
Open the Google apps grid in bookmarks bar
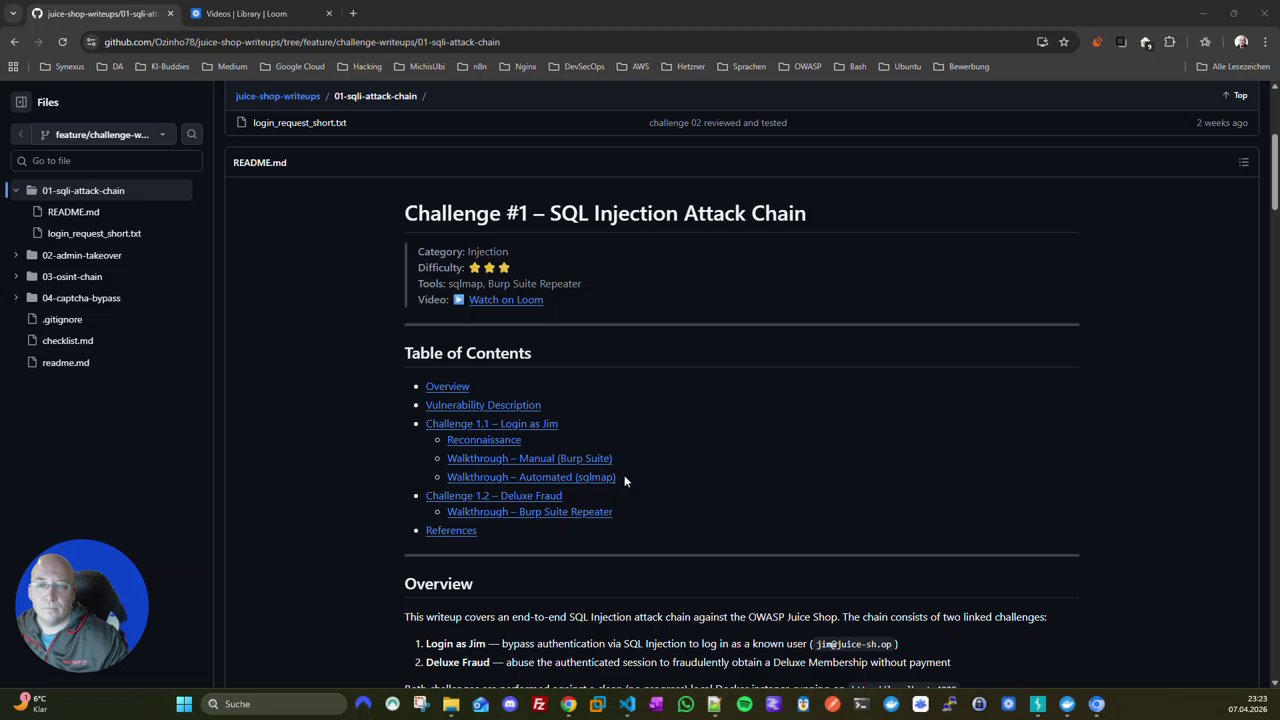(13, 67)
